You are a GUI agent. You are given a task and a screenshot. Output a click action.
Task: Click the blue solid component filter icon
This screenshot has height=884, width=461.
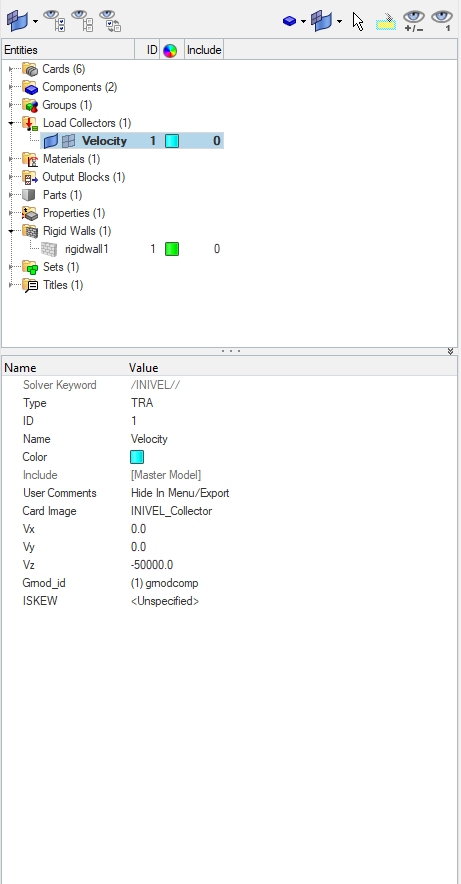(x=290, y=21)
